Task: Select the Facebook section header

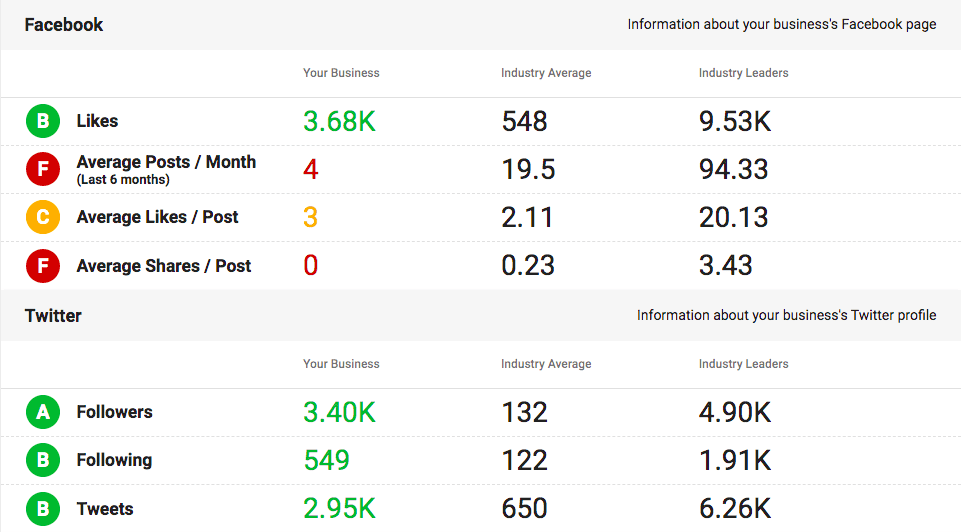Action: (64, 25)
